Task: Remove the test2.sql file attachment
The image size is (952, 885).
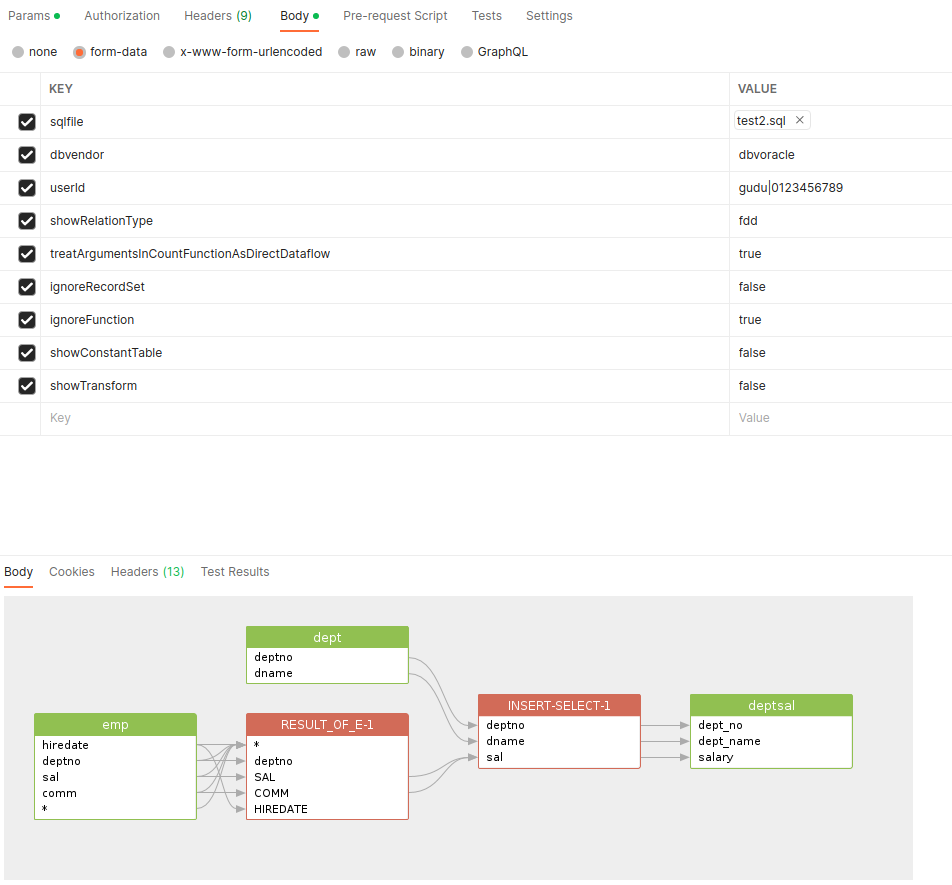Action: pyautogui.click(x=799, y=120)
